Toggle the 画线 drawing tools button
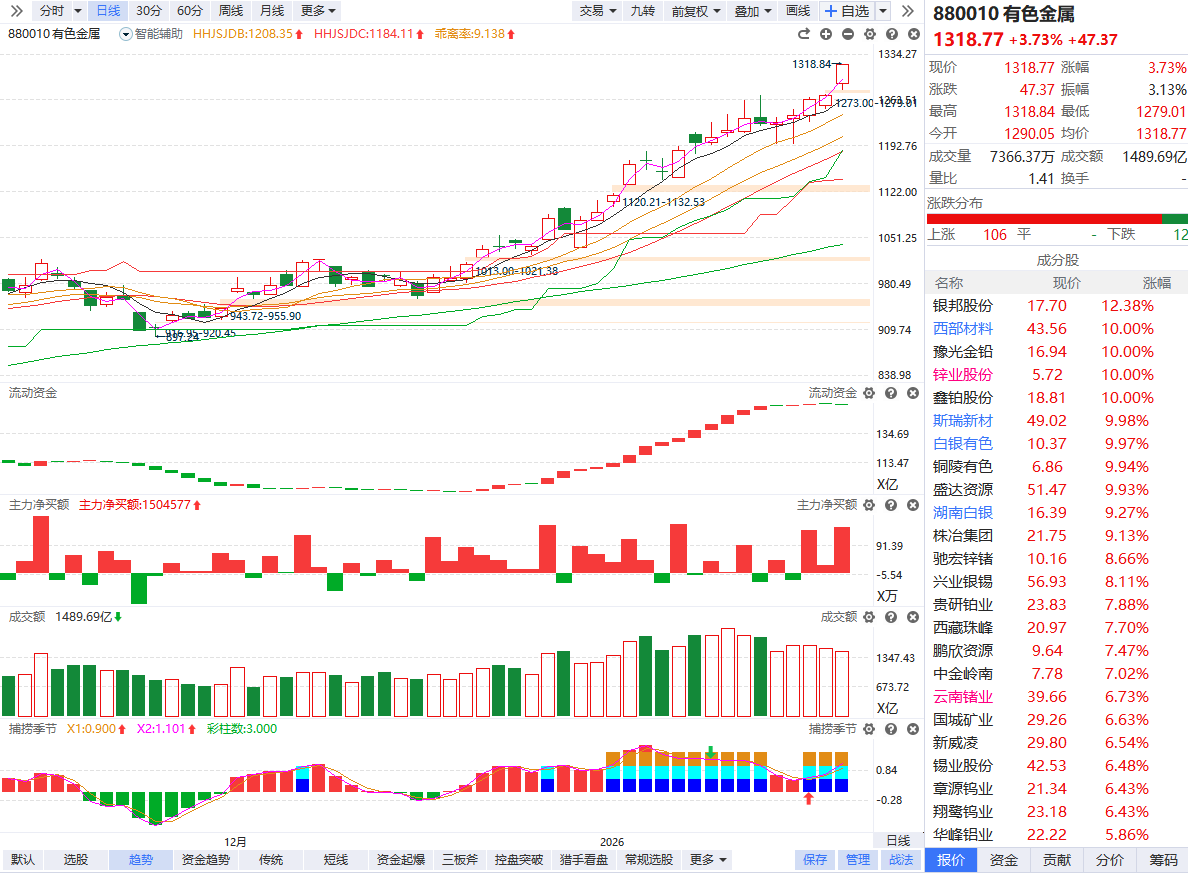 tap(798, 11)
